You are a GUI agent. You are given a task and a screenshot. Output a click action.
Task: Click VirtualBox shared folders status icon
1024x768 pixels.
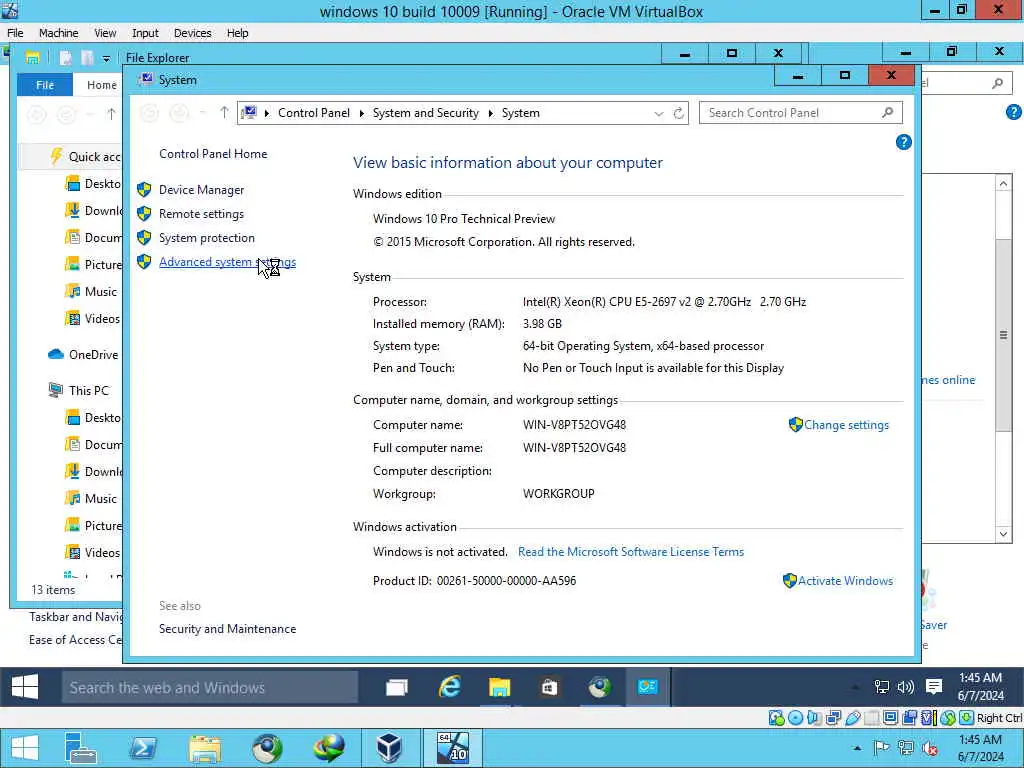click(871, 718)
